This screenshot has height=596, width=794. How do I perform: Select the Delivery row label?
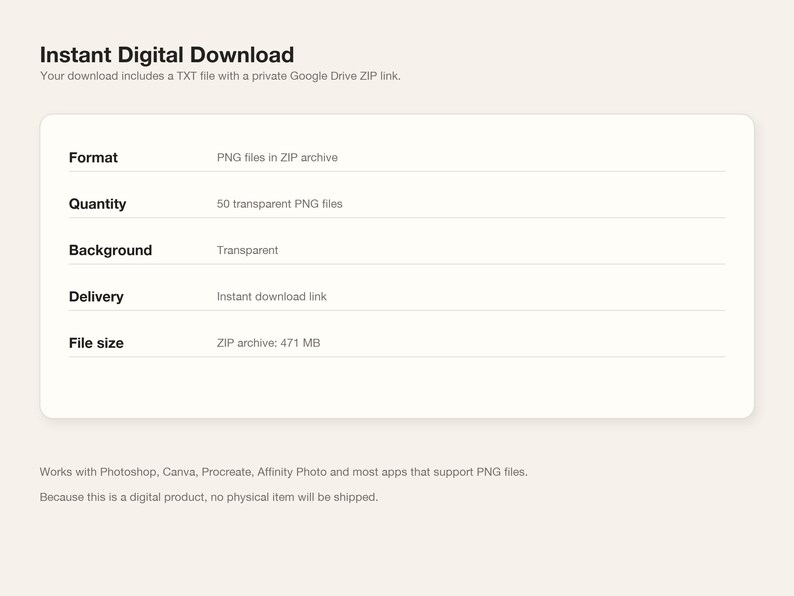click(96, 296)
